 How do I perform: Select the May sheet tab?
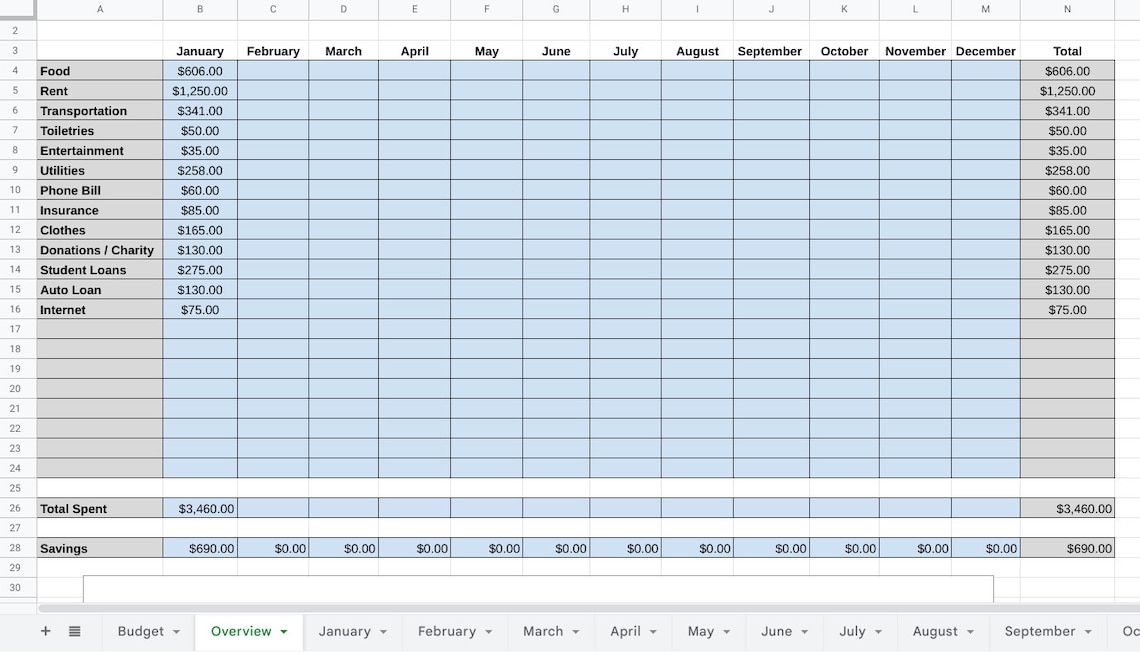tap(701, 631)
